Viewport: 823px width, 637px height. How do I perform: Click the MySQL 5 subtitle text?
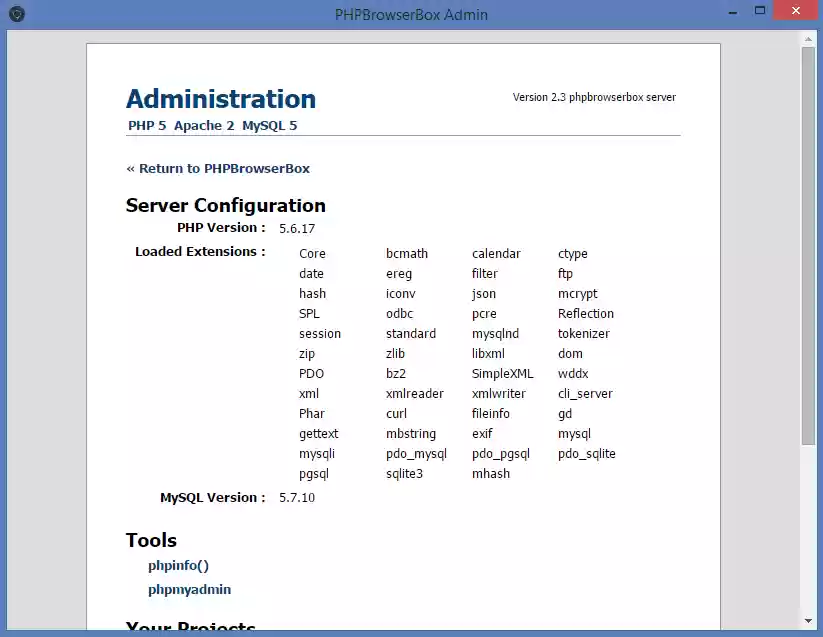click(270, 126)
